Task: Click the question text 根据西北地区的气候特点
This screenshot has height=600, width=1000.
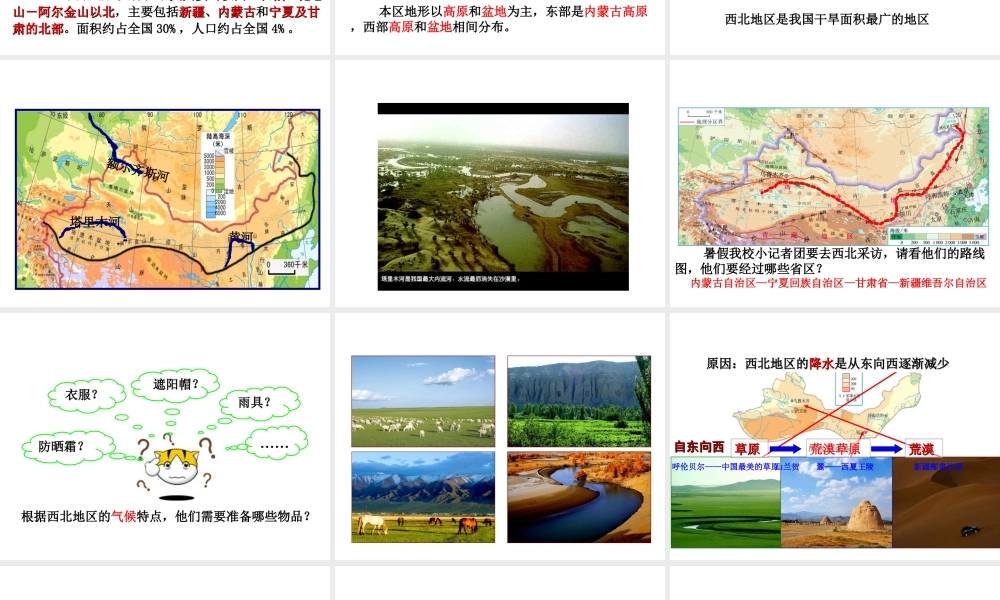Action: pos(166,516)
